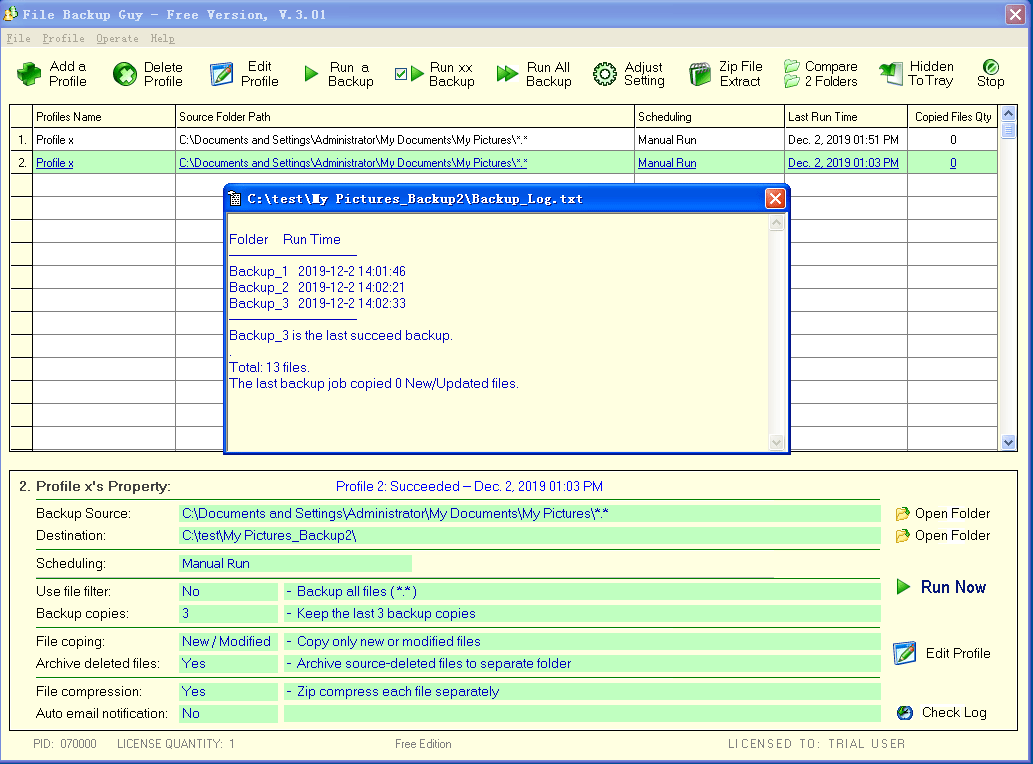Click the Hidden To Tray icon
The image size is (1033, 764).
coord(891,74)
